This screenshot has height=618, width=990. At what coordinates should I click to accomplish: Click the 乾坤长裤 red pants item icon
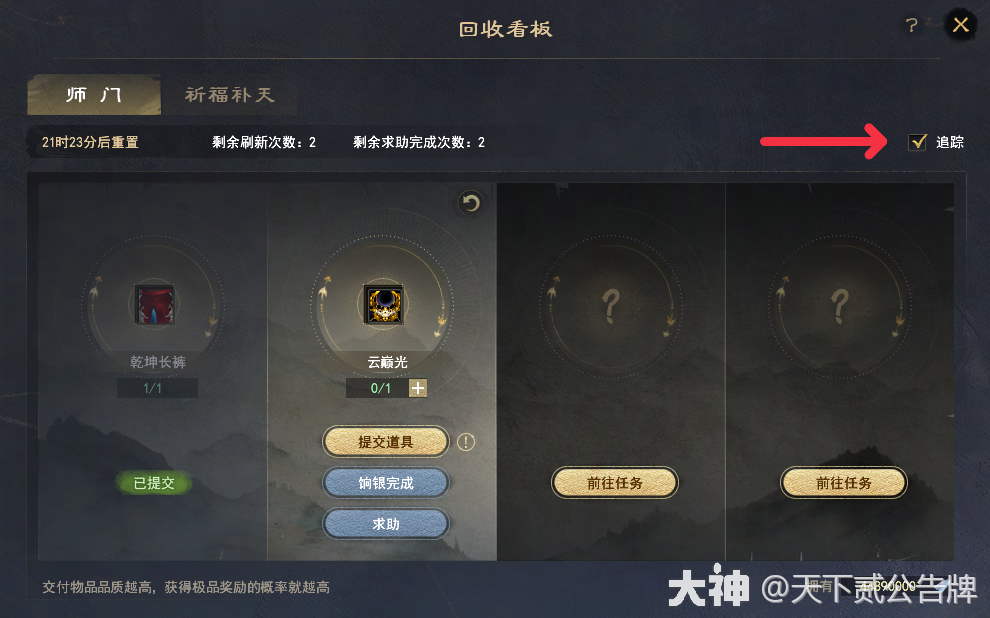tap(155, 304)
